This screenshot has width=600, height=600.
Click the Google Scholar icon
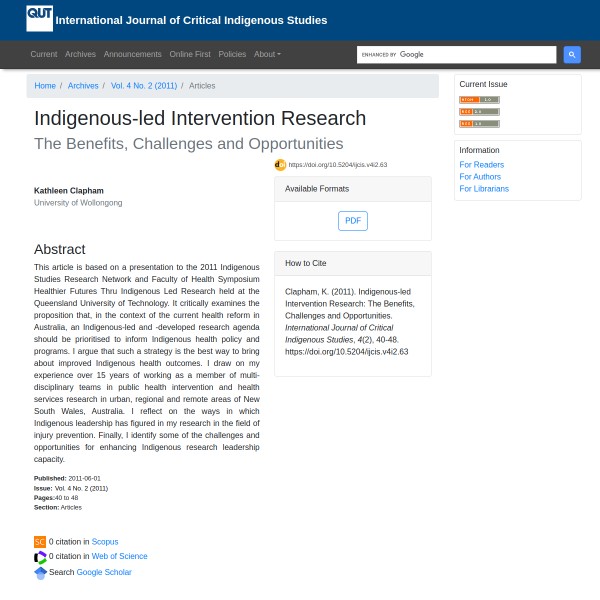40,573
